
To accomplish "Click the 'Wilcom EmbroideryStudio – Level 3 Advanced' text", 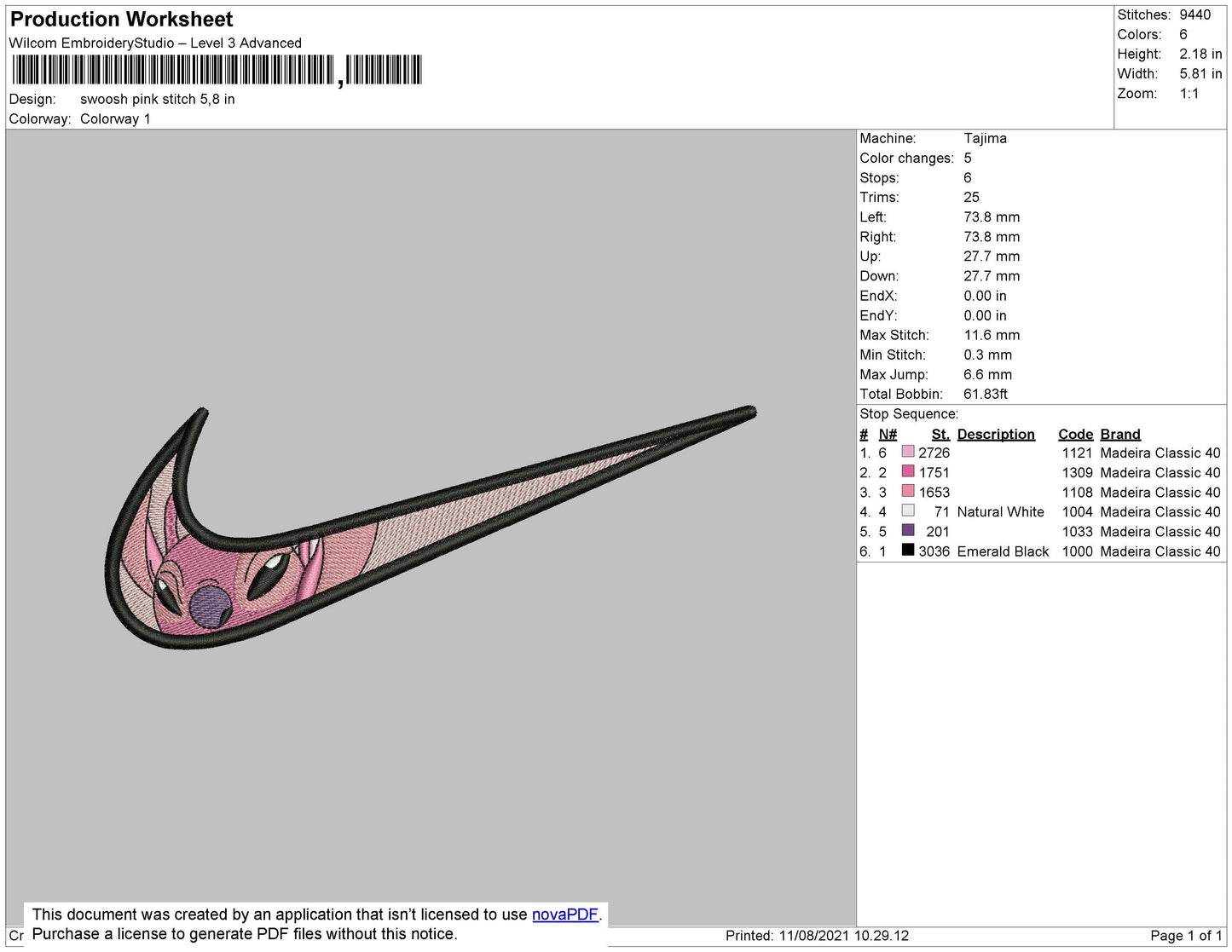I will point(155,43).
